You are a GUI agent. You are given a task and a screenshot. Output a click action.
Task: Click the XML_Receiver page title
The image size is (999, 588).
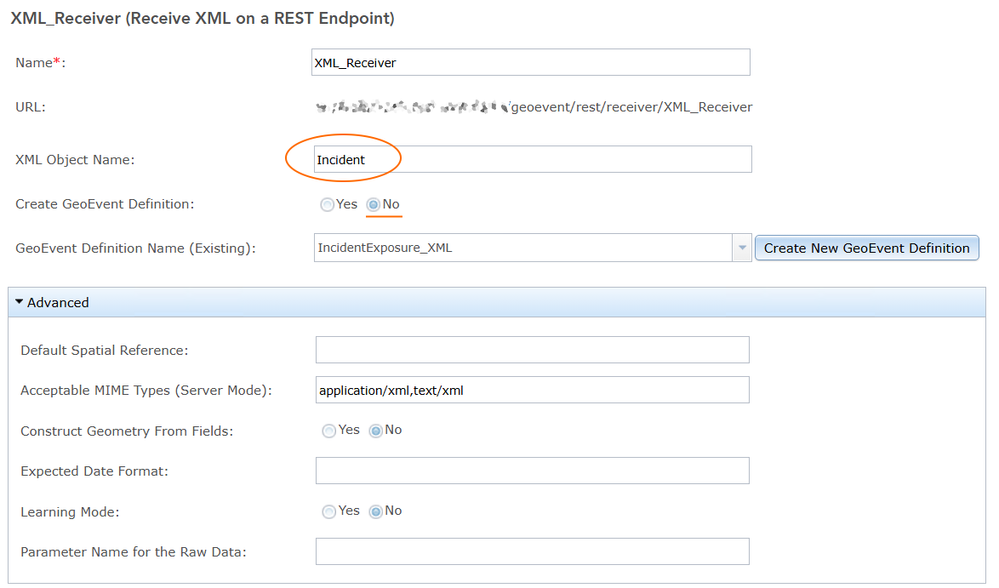[202, 18]
